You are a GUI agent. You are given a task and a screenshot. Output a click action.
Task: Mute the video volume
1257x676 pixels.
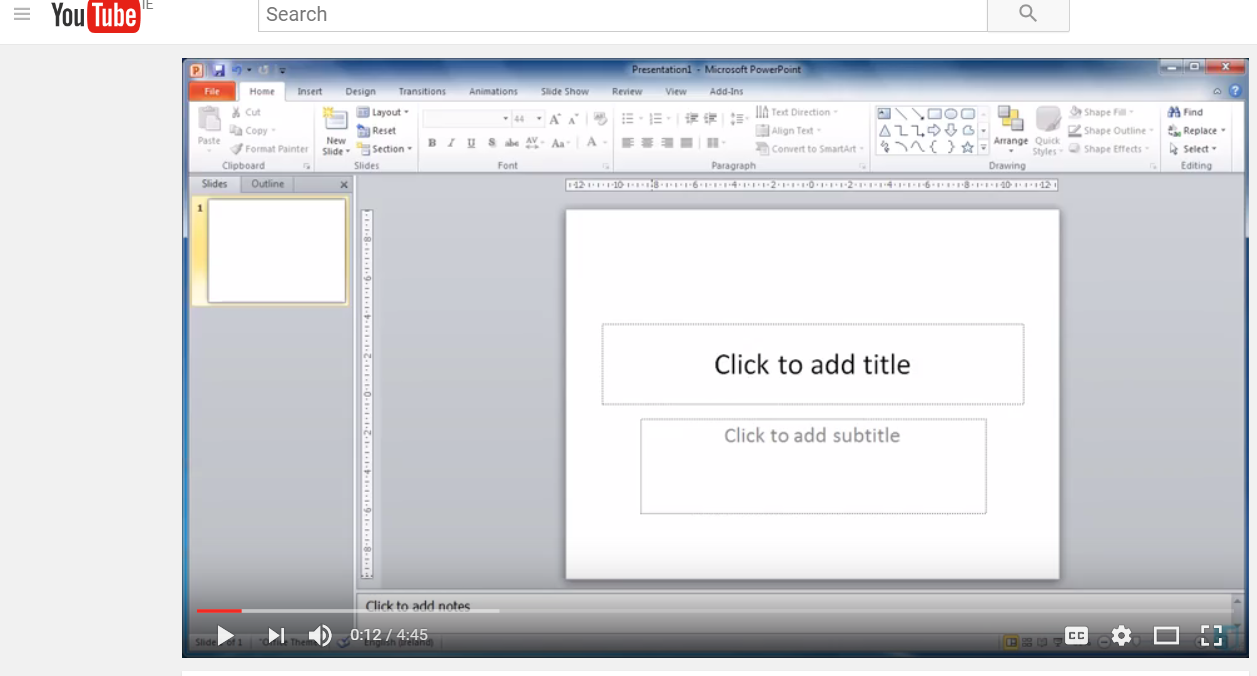[320, 635]
